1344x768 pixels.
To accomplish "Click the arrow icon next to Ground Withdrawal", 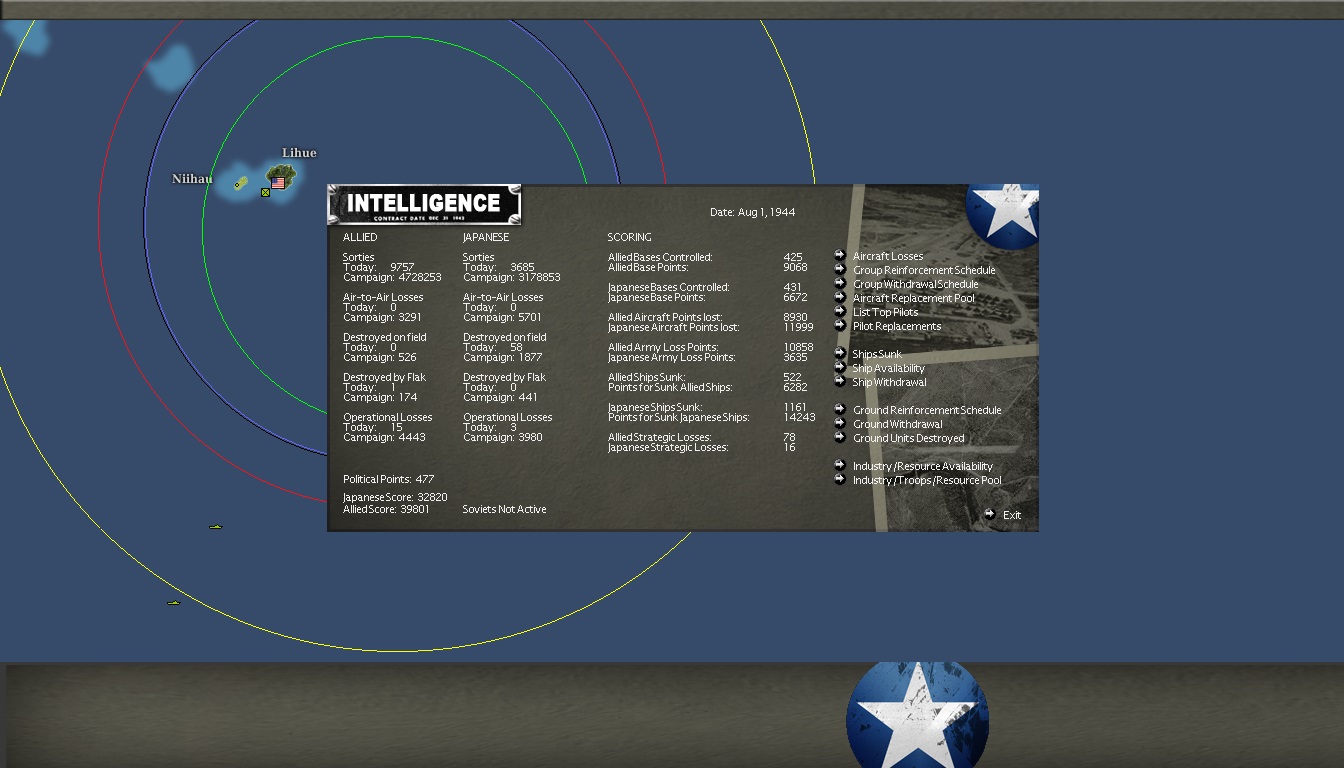I will tap(840, 423).
